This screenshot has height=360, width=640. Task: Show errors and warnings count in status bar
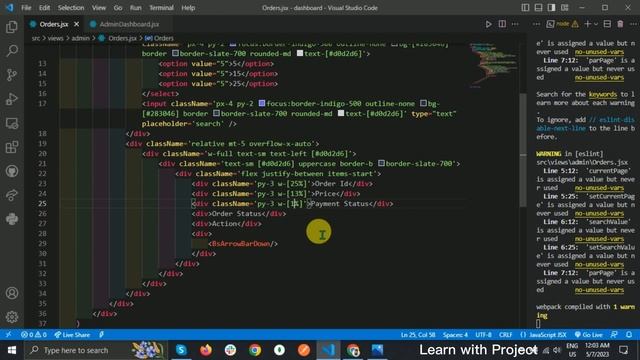coord(34,335)
